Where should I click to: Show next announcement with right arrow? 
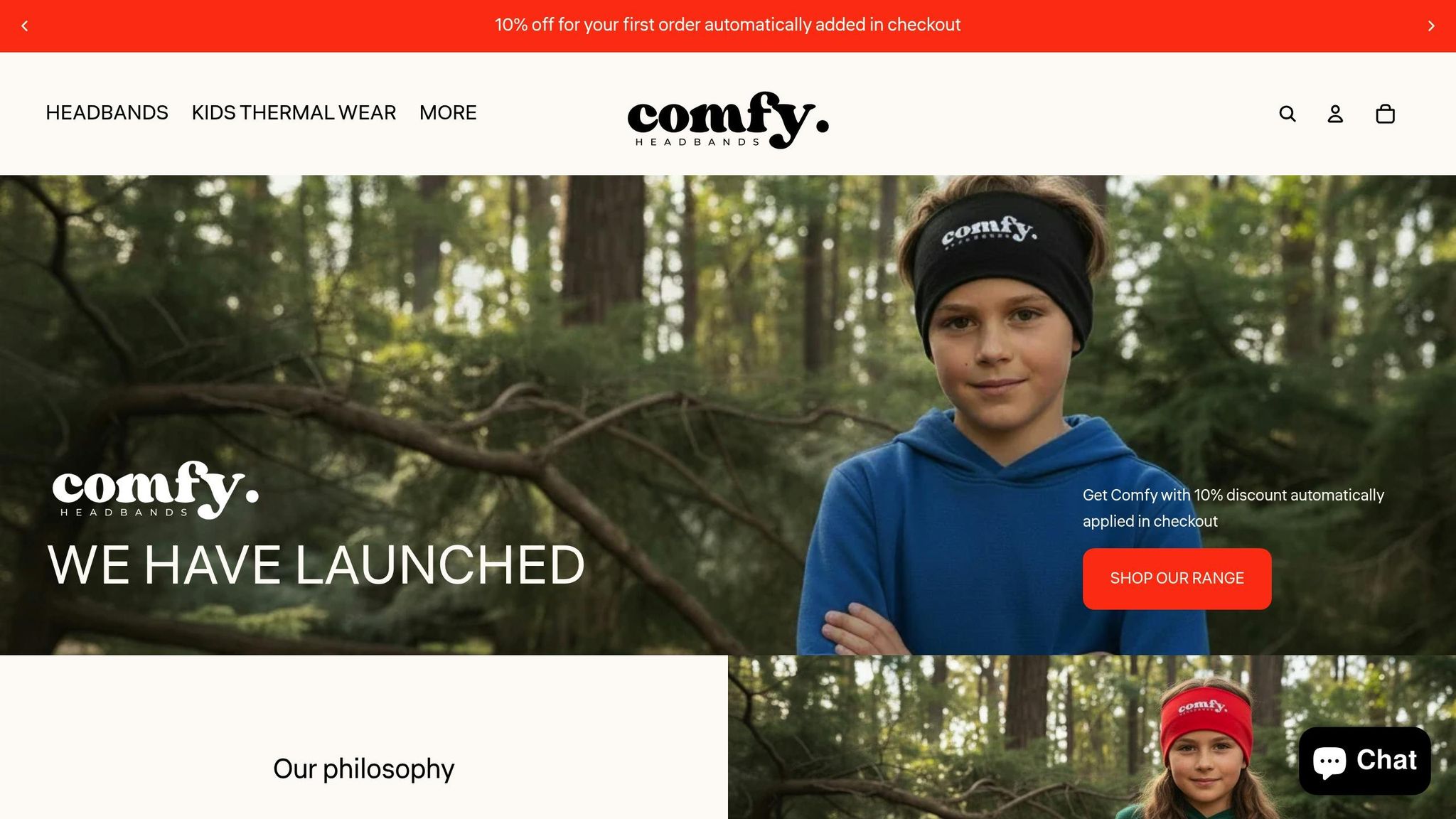pos(1431,26)
